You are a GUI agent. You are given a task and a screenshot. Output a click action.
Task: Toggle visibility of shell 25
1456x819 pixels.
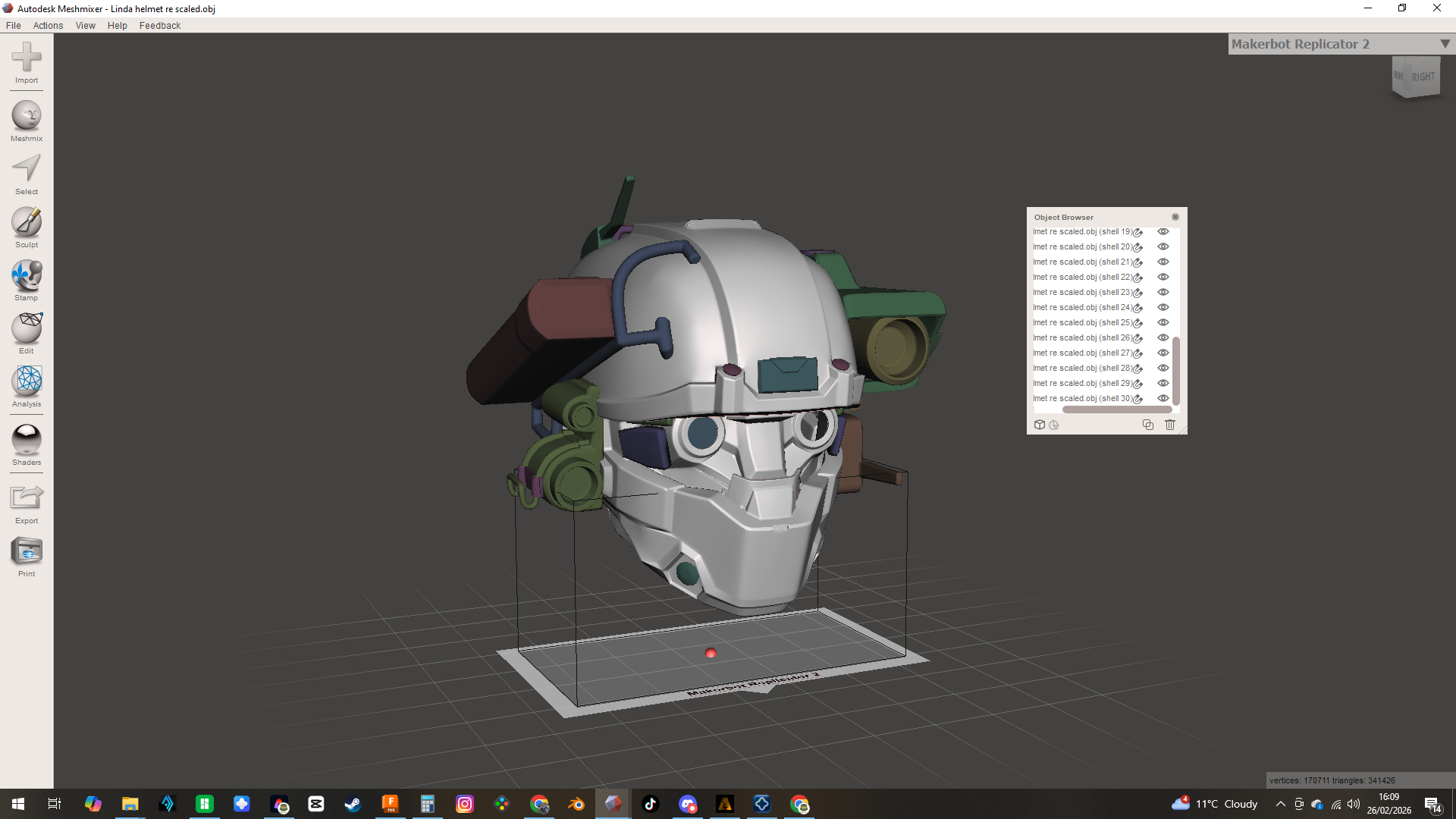(x=1163, y=322)
